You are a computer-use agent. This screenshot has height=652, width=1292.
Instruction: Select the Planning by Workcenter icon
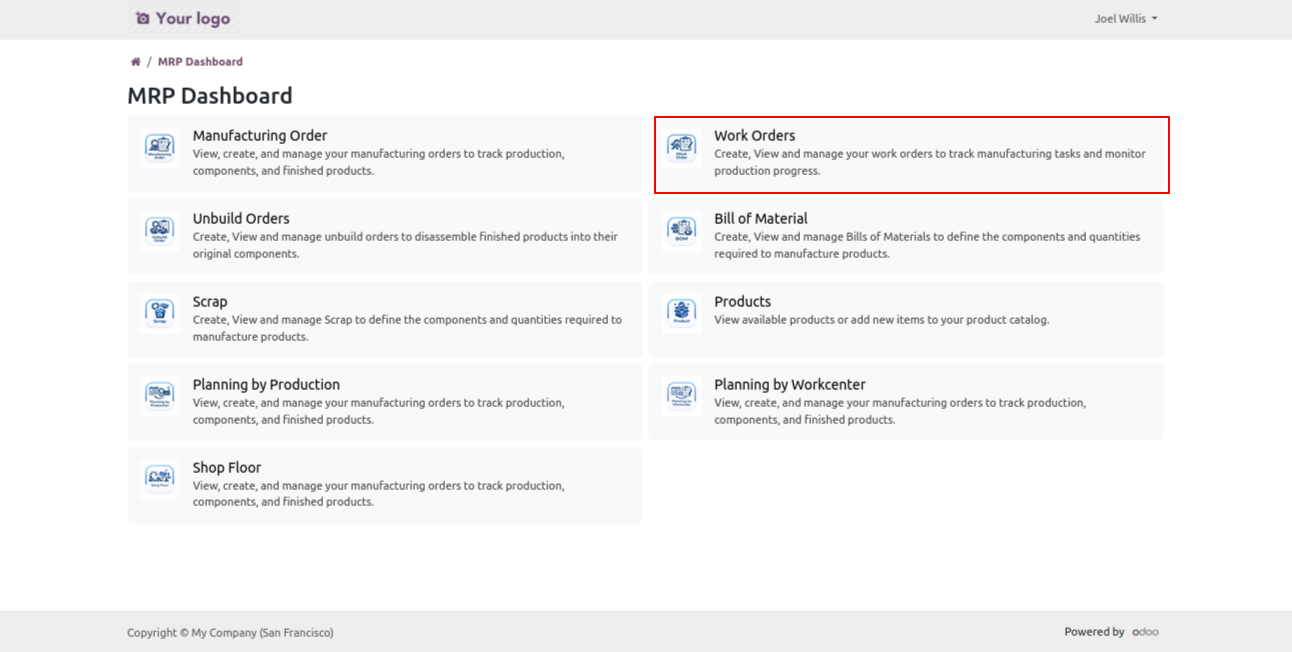[681, 396]
